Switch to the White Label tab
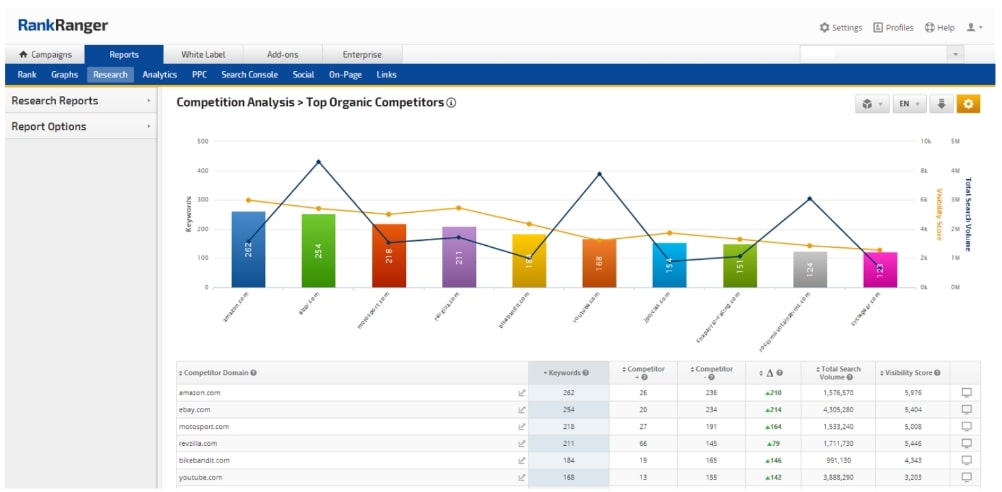 (203, 54)
